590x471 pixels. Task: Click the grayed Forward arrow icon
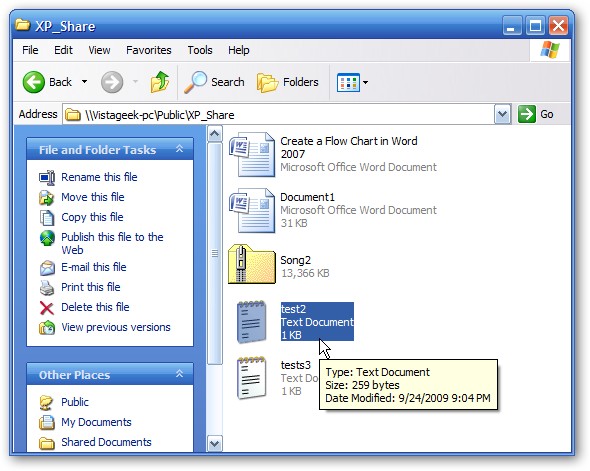tap(112, 82)
